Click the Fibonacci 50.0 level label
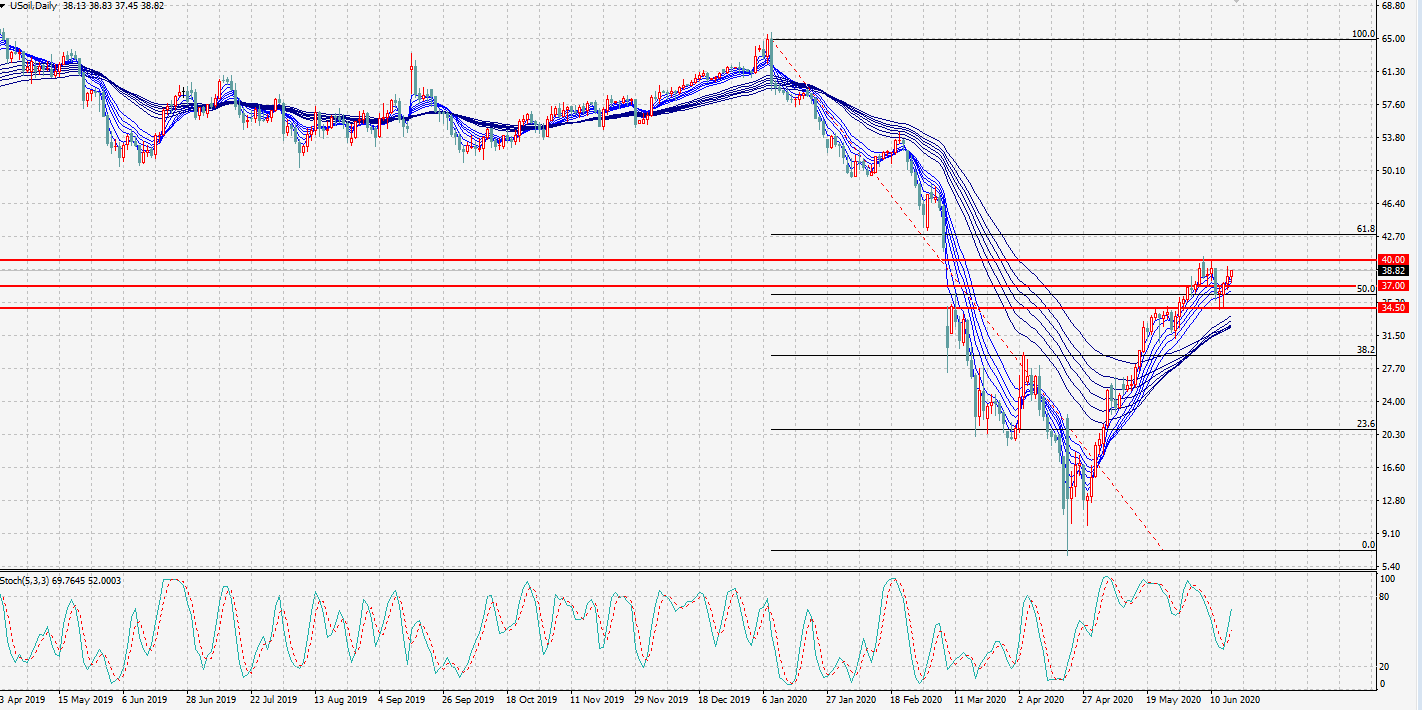This screenshot has width=1422, height=710. tap(1366, 289)
